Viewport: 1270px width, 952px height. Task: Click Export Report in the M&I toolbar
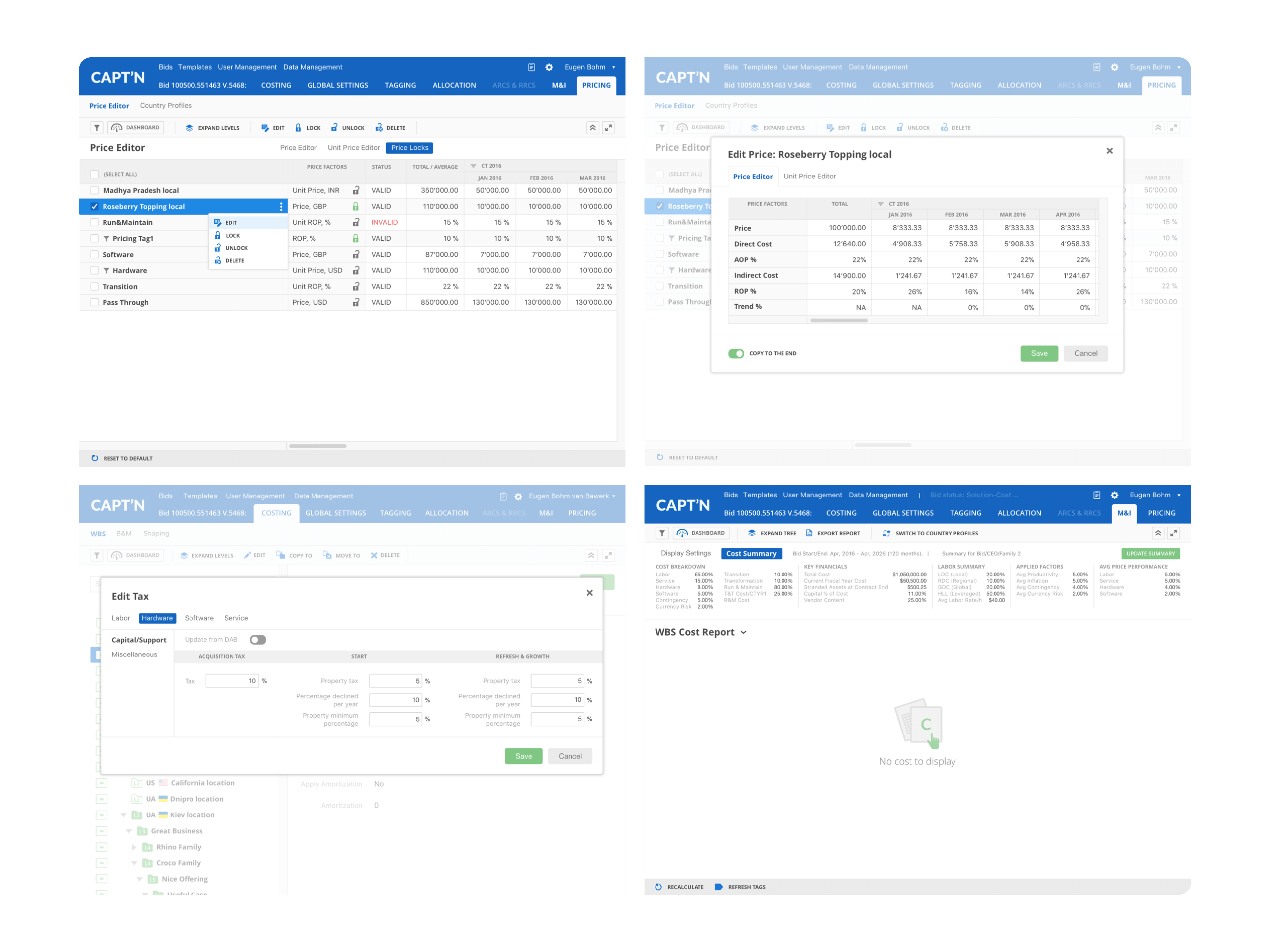(832, 533)
